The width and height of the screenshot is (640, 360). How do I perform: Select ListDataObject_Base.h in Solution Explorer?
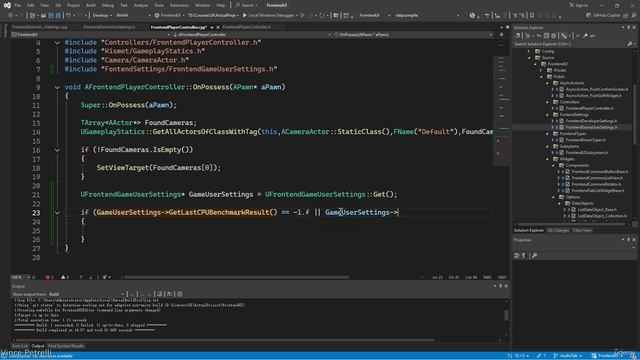tap(597, 210)
